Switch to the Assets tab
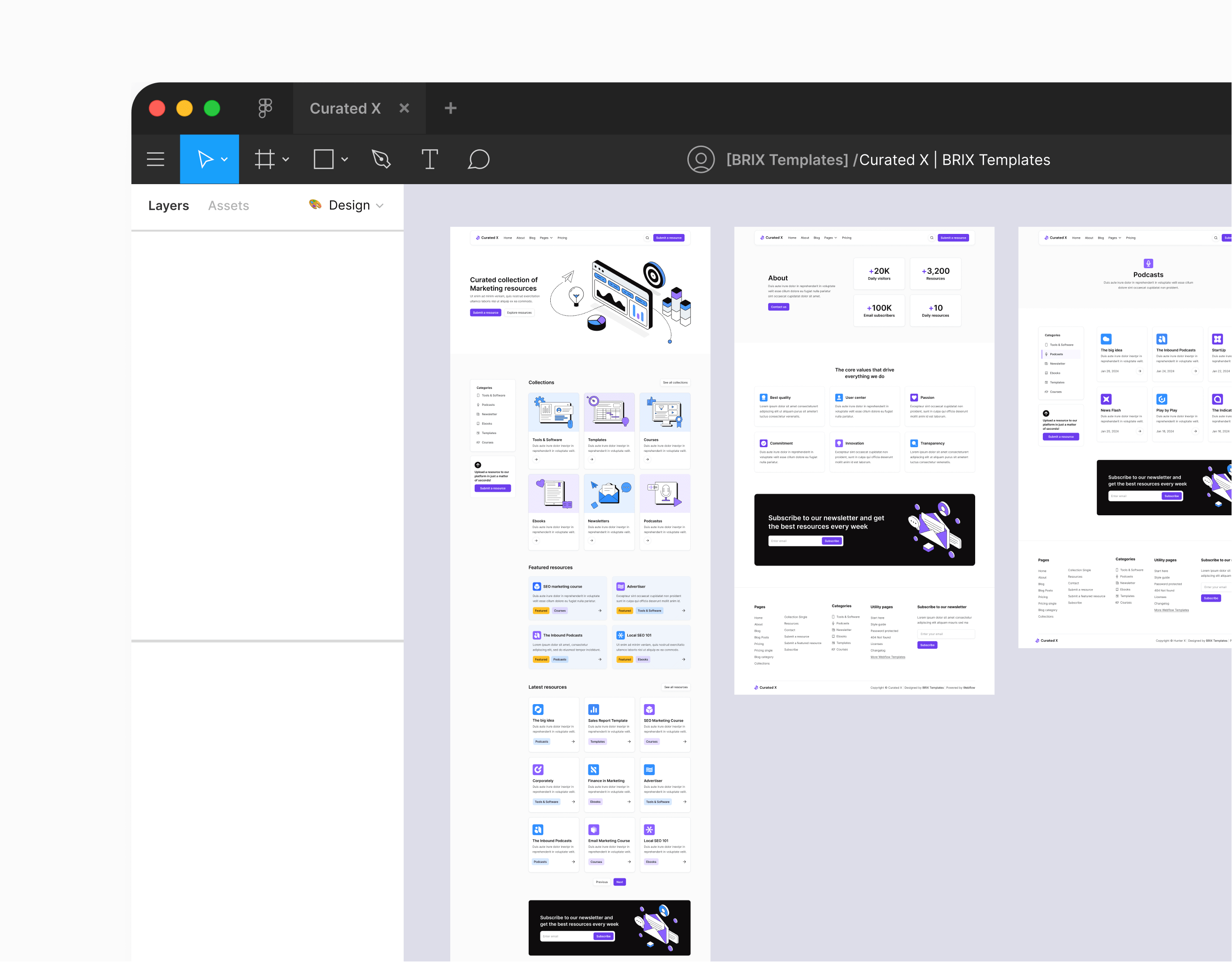 coord(229,205)
